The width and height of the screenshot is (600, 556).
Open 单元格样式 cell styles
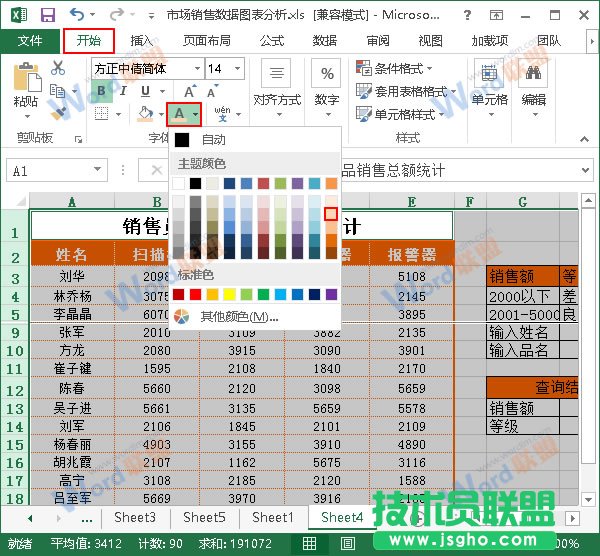(400, 114)
